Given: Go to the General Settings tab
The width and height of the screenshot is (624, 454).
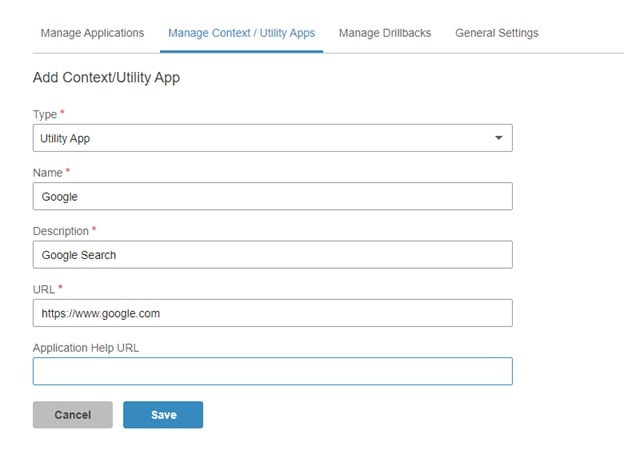Looking at the screenshot, I should [x=497, y=33].
